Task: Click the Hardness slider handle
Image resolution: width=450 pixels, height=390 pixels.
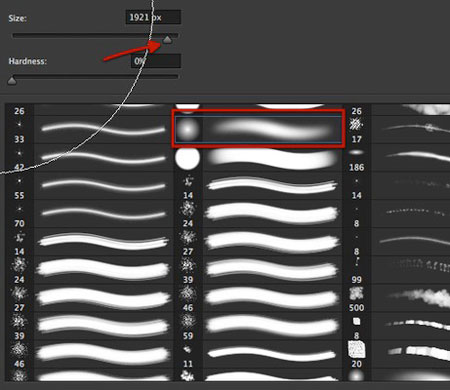Action: (12, 81)
